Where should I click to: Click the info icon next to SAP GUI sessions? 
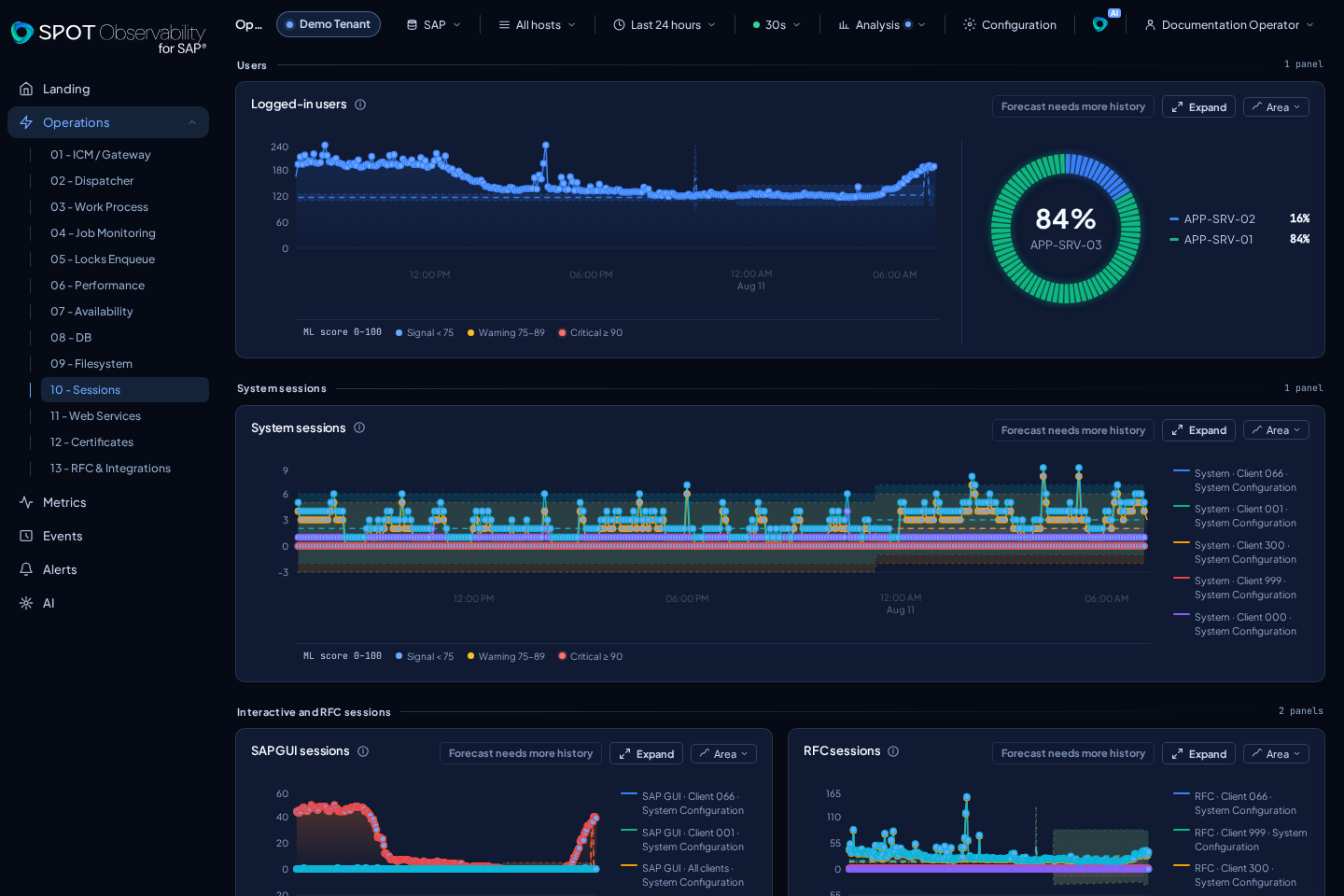[x=363, y=751]
